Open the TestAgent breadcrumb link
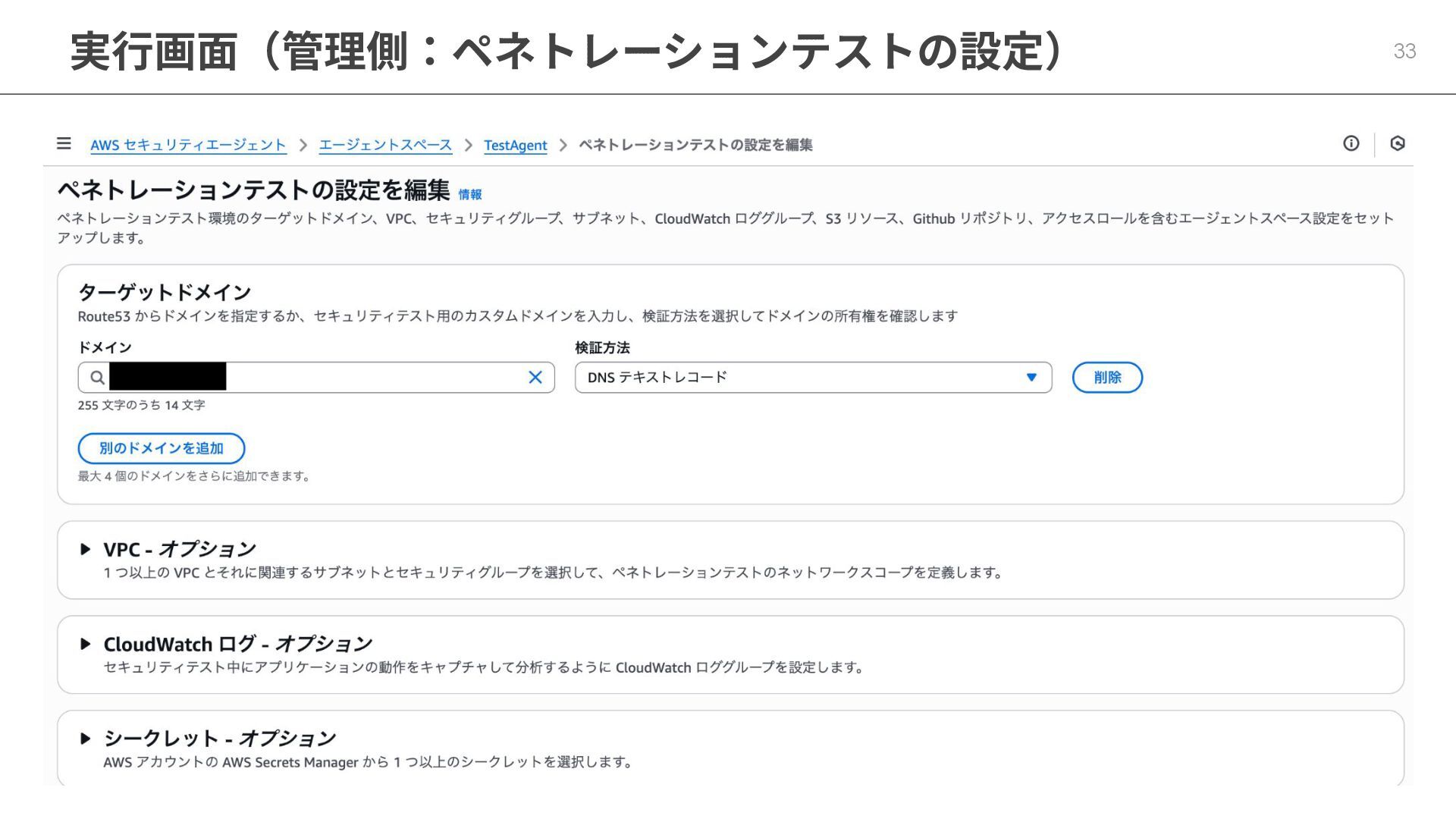This screenshot has height=819, width=1456. click(x=515, y=145)
